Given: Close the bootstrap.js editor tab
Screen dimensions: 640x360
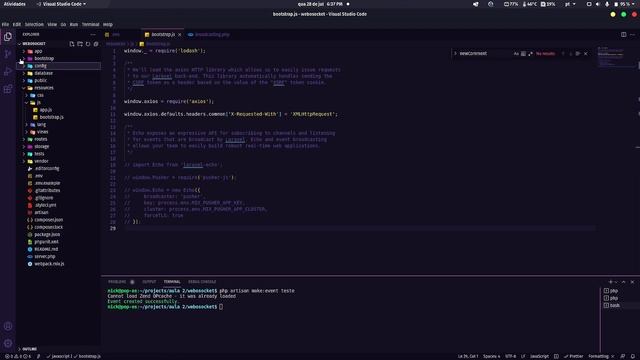Looking at the screenshot, I should [x=180, y=35].
